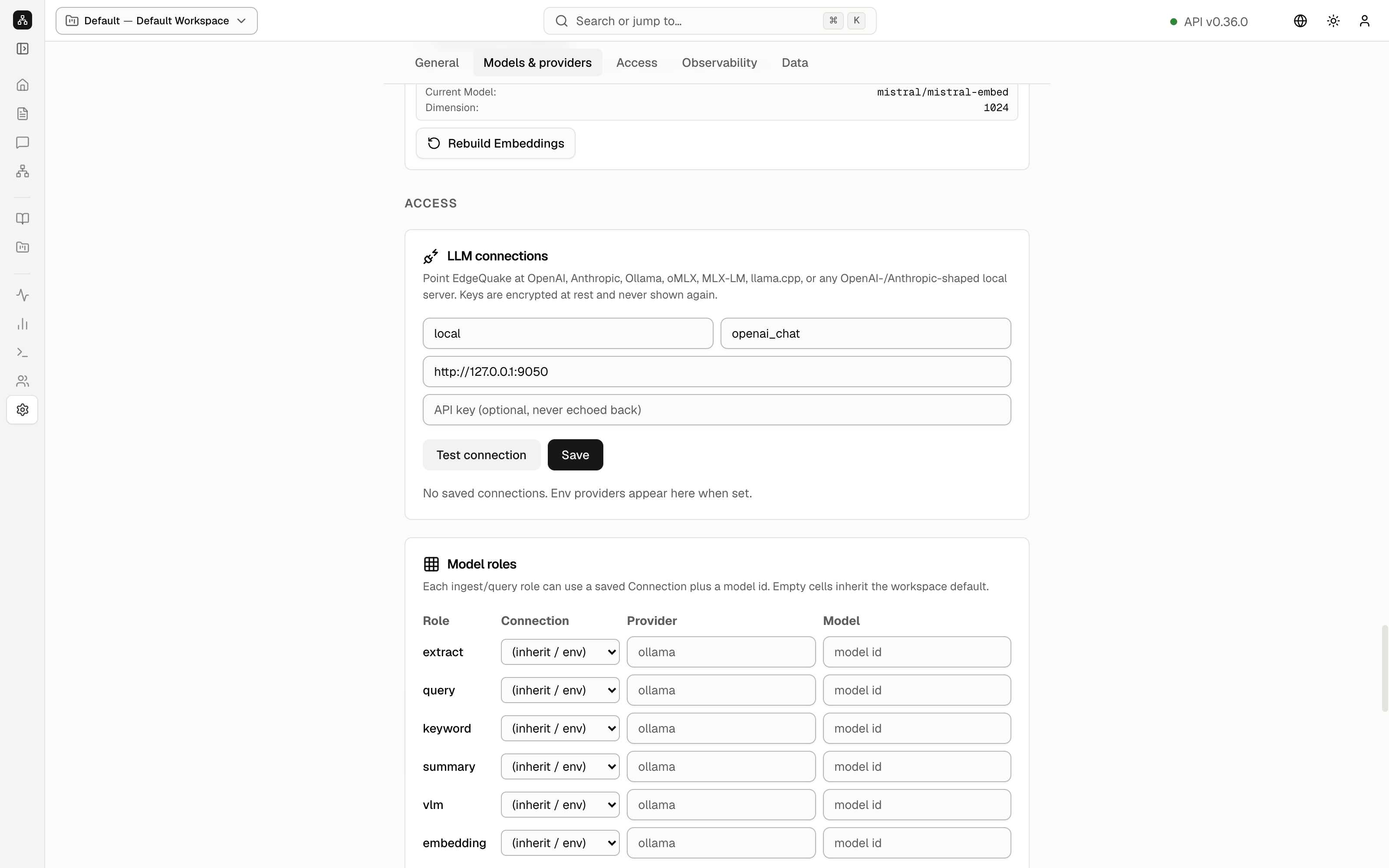Open embedding role Connection dropdown
The image size is (1389, 868).
[560, 843]
